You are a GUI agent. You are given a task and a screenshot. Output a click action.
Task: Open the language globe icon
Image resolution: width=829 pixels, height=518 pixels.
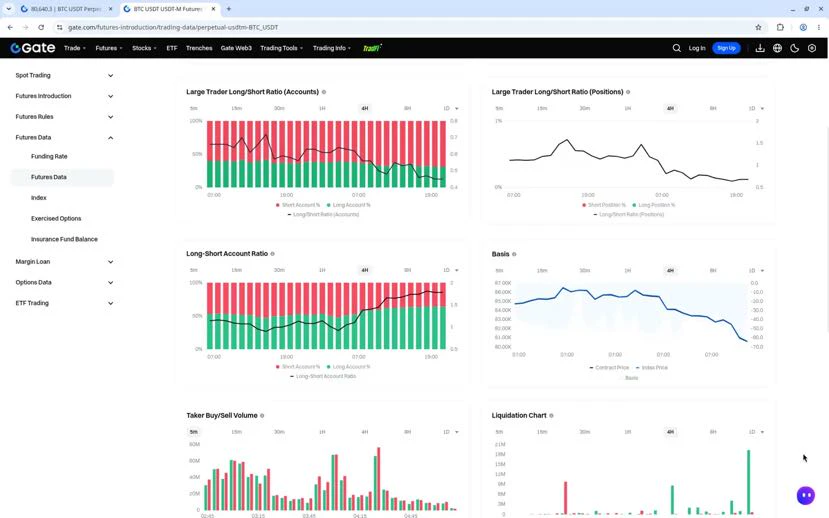pos(777,48)
